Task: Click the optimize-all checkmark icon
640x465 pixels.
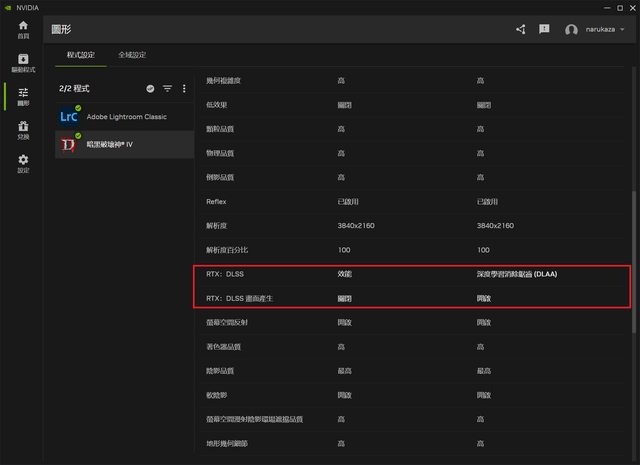Action: point(150,89)
